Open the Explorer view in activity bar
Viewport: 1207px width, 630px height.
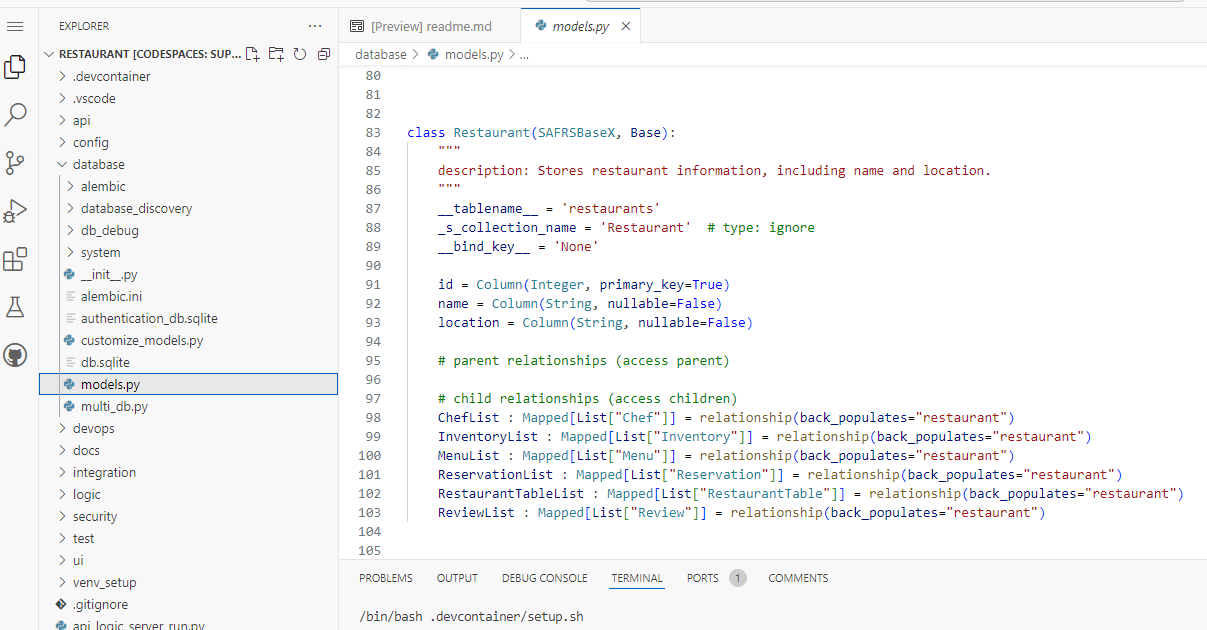(15, 67)
